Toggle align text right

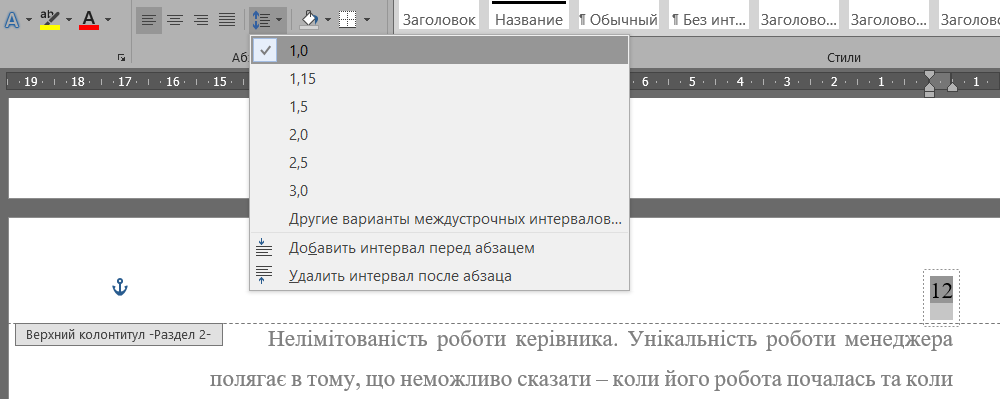(201, 20)
